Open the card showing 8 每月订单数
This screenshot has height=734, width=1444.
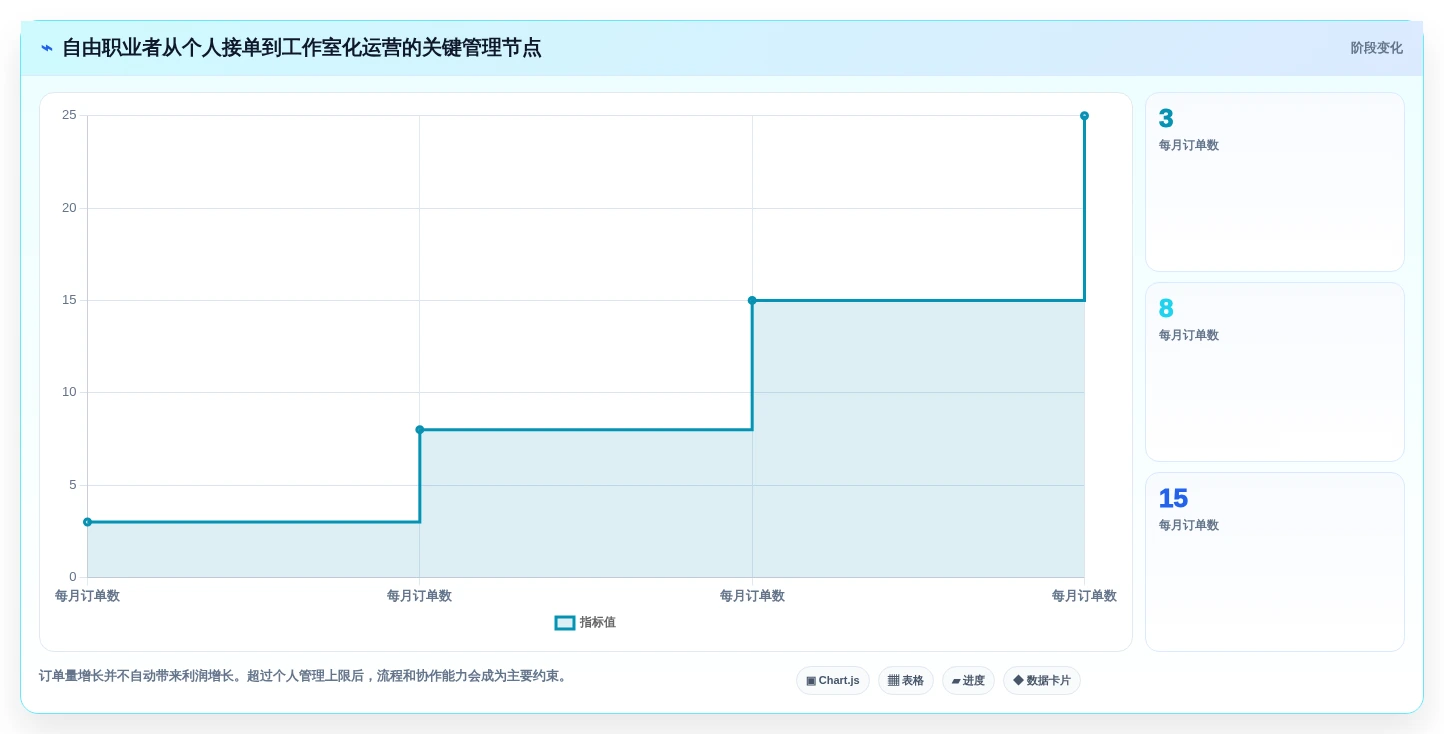pos(1275,372)
